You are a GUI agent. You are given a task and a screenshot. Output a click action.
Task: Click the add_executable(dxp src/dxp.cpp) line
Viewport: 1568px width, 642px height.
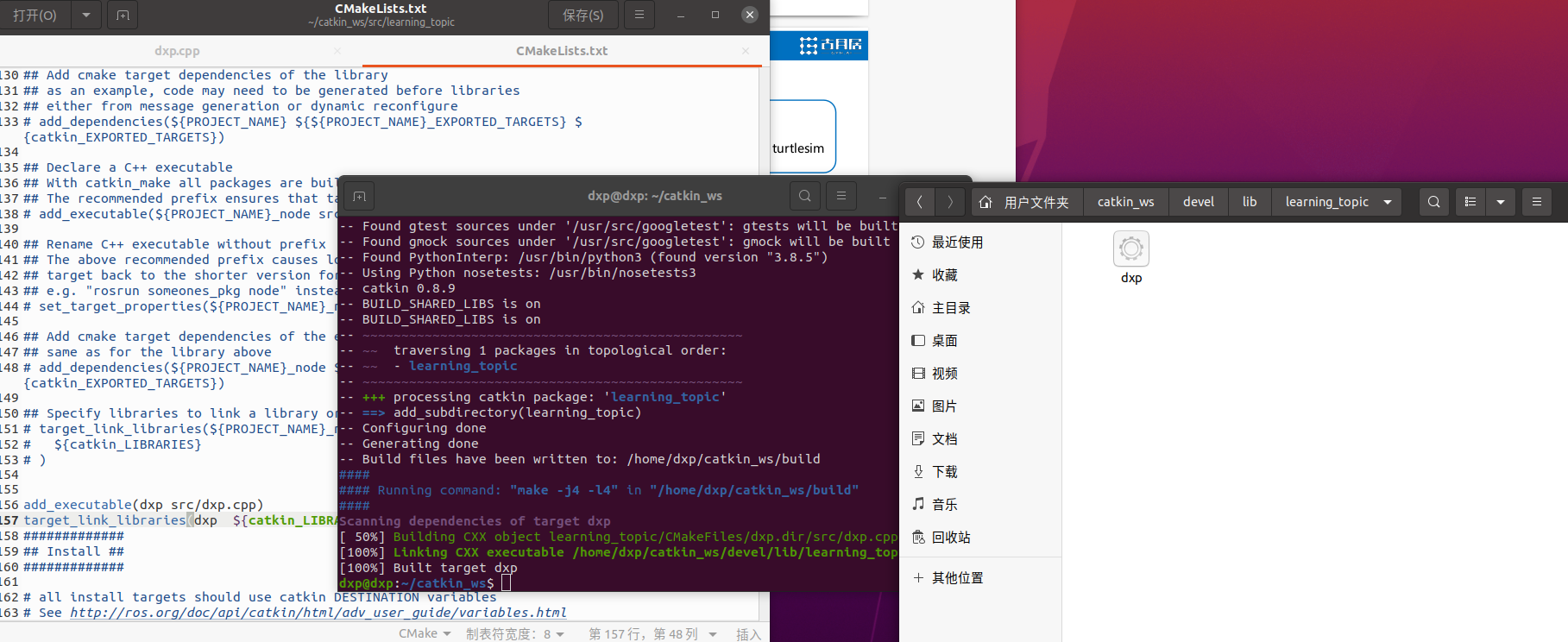click(143, 505)
